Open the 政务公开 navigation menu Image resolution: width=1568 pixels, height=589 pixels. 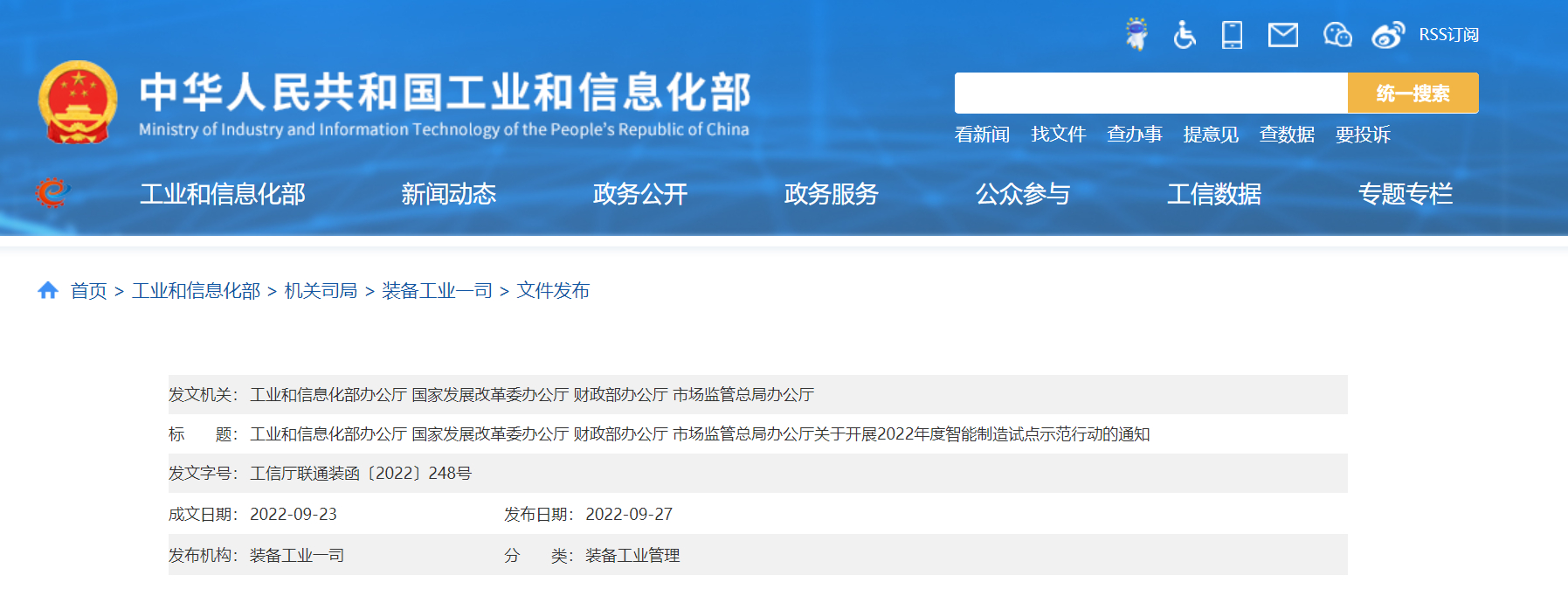coord(639,194)
